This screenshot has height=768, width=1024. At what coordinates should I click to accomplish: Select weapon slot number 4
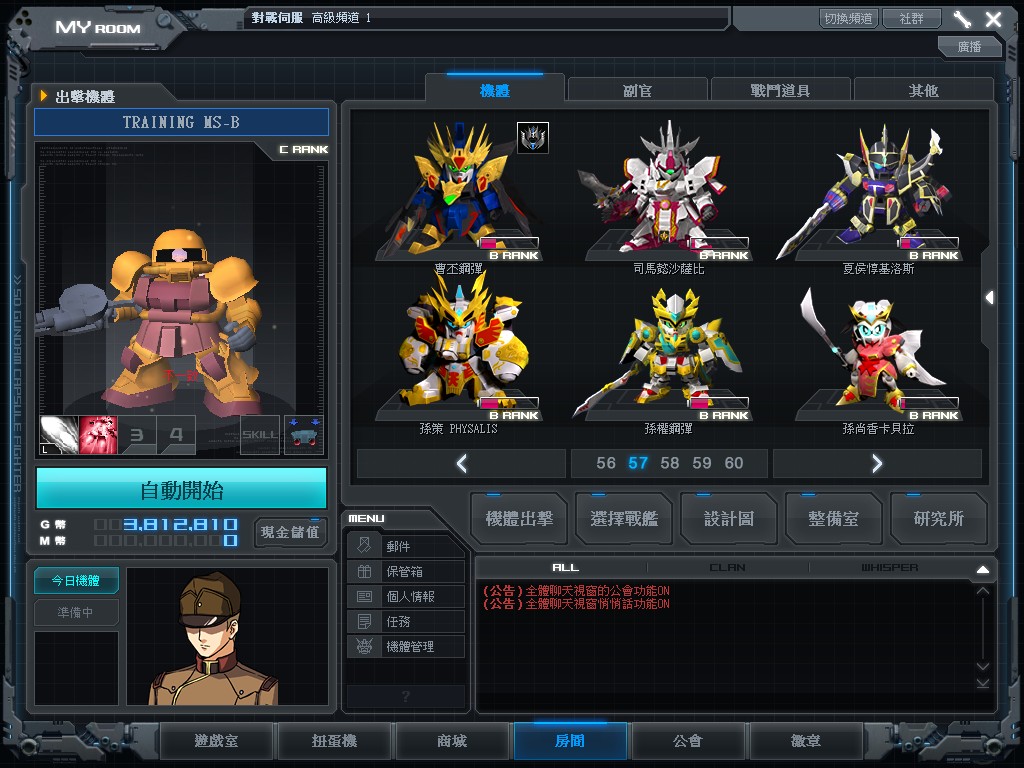(x=176, y=435)
